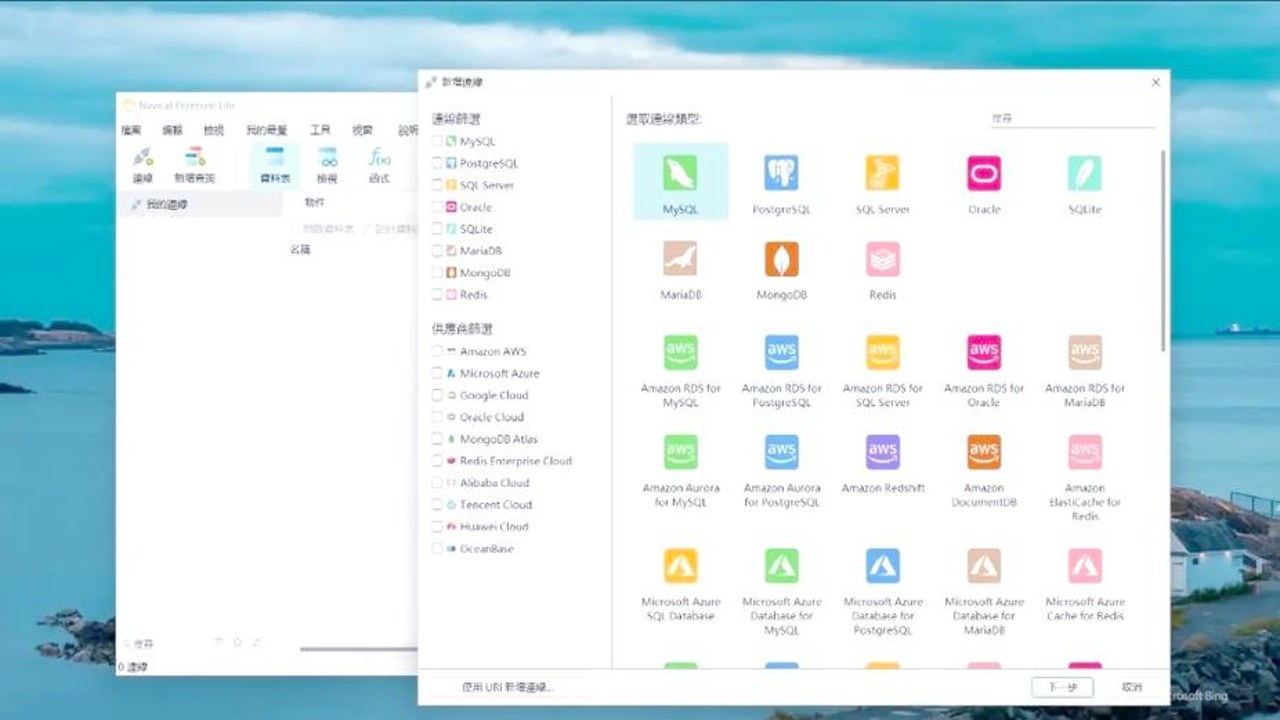Click the connection type search field
This screenshot has height=720, width=1280.
coord(1072,118)
